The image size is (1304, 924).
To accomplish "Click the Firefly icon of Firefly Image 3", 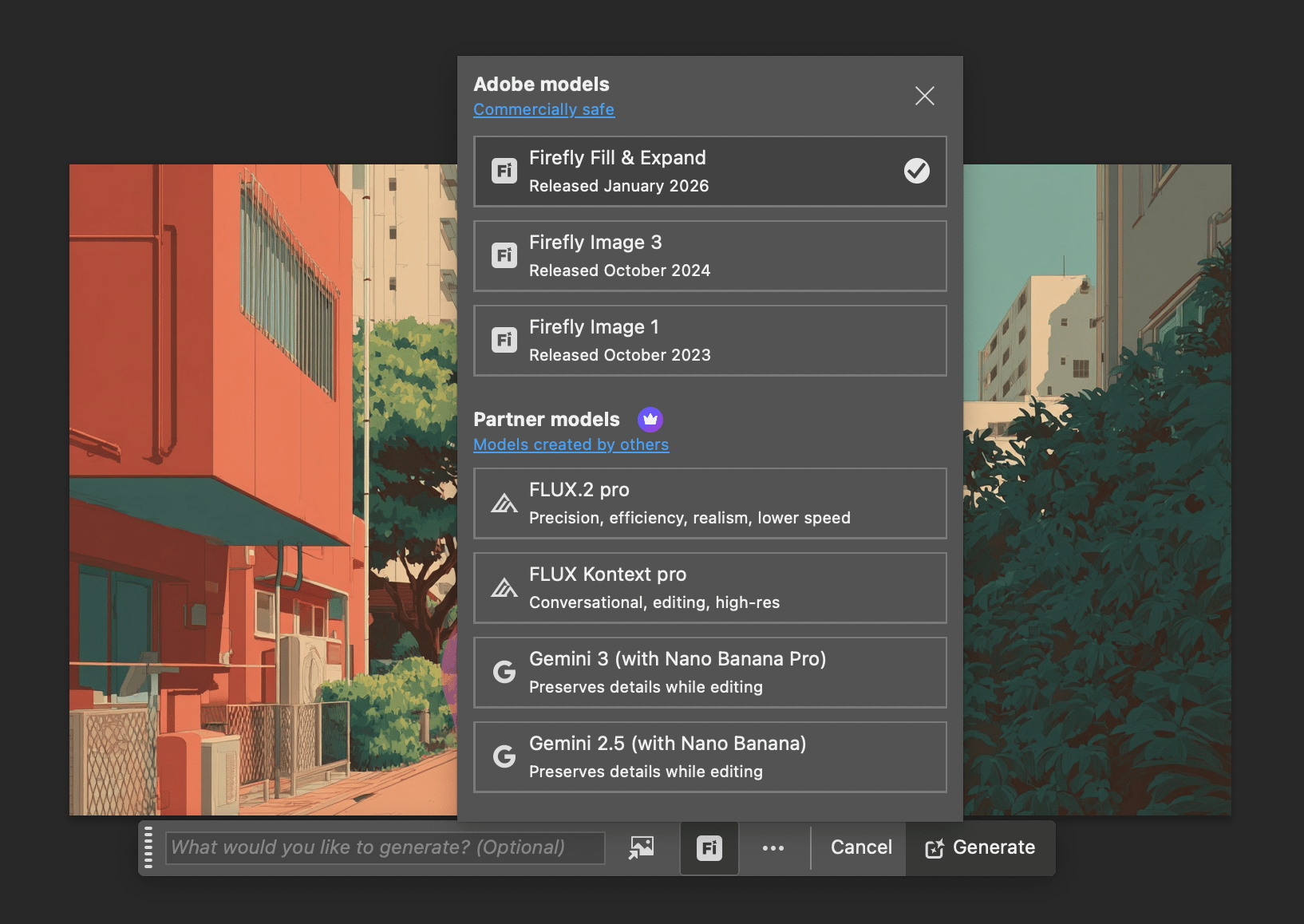I will coord(504,255).
